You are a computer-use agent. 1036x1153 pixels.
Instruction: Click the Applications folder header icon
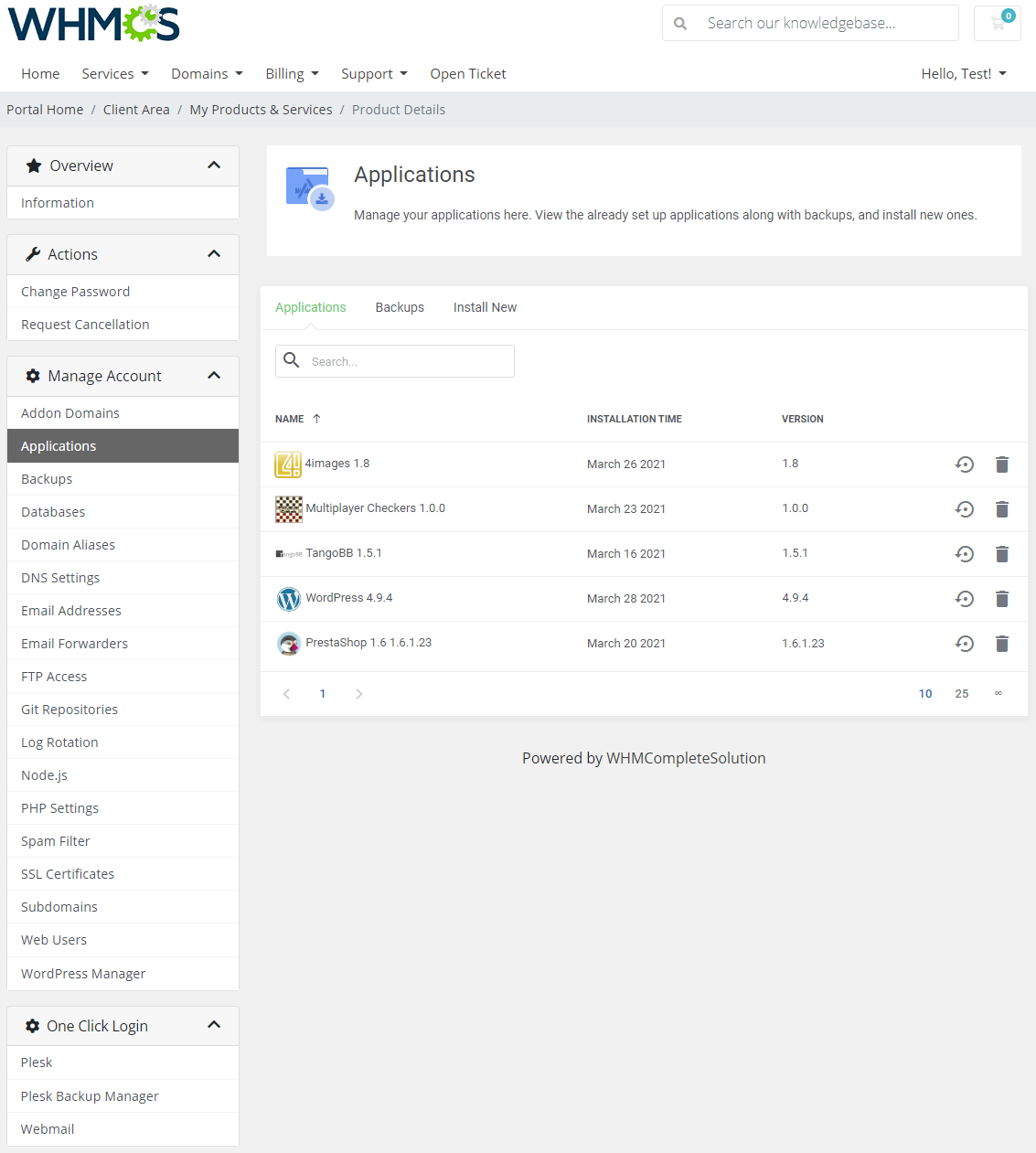tap(310, 187)
